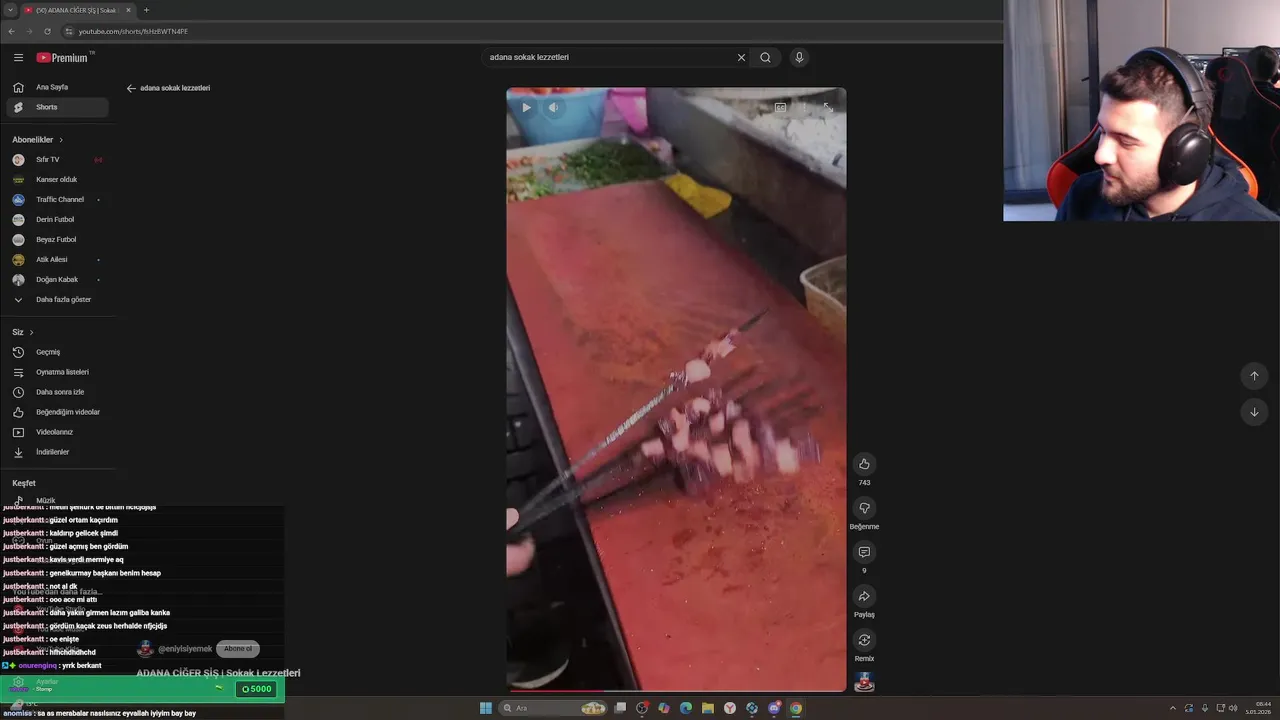Open taskbar volume control
Screen dimensions: 1280x720
click(1232, 708)
